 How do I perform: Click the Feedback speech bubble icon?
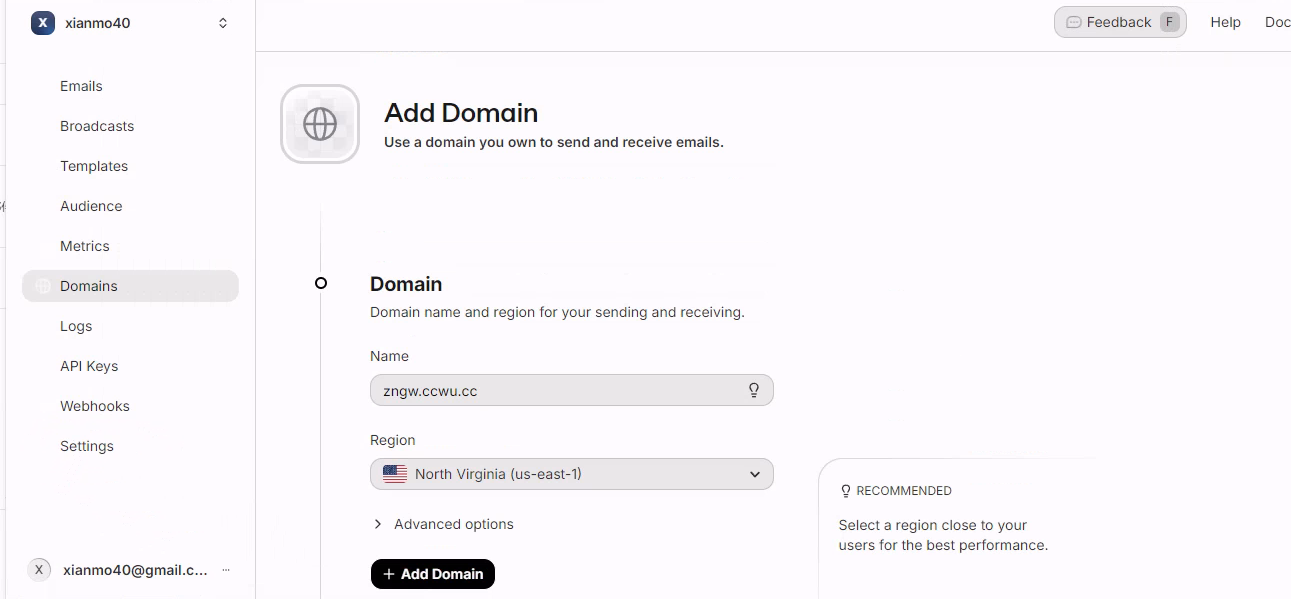(x=1074, y=22)
